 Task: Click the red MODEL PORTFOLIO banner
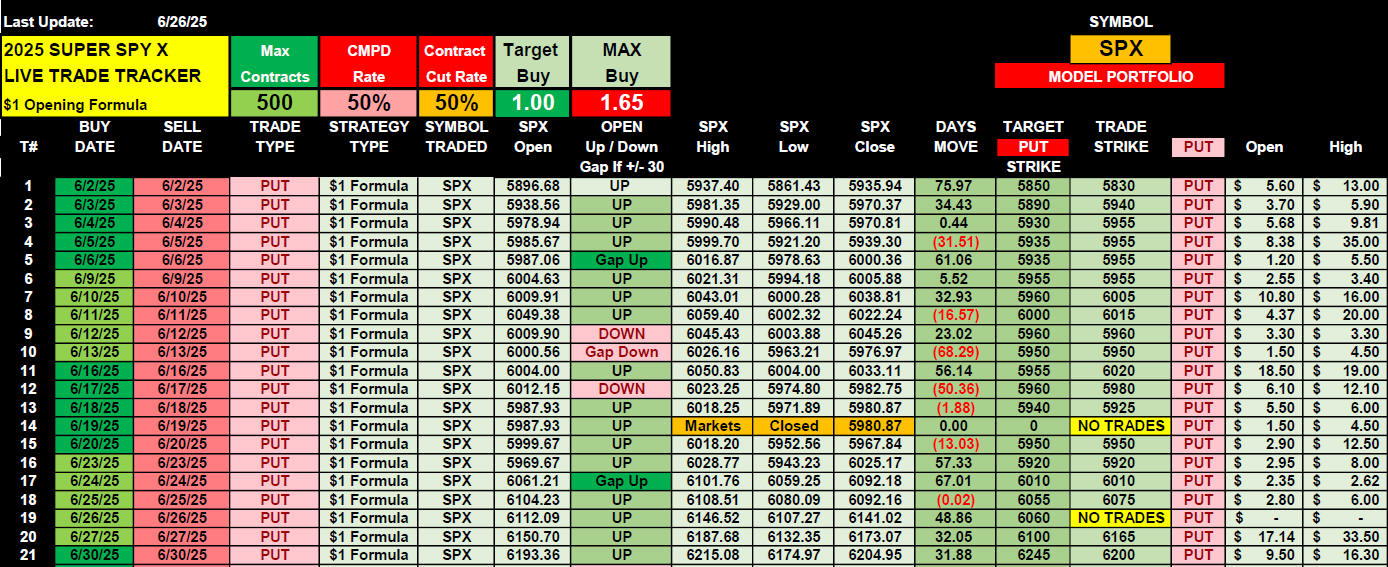(1109, 76)
